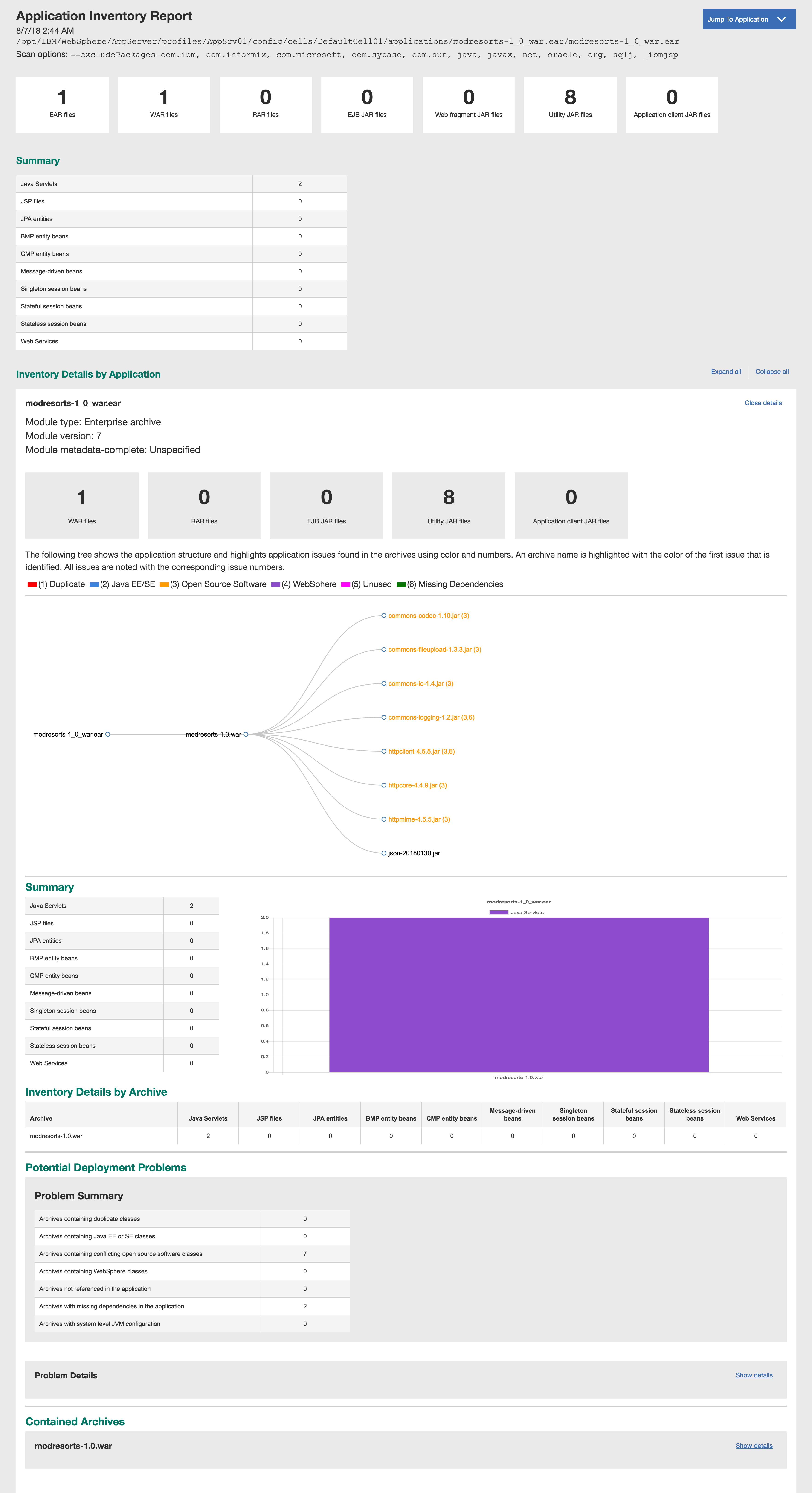The width and height of the screenshot is (812, 1493).
Task: Click the Collapse all link
Action: (x=771, y=372)
